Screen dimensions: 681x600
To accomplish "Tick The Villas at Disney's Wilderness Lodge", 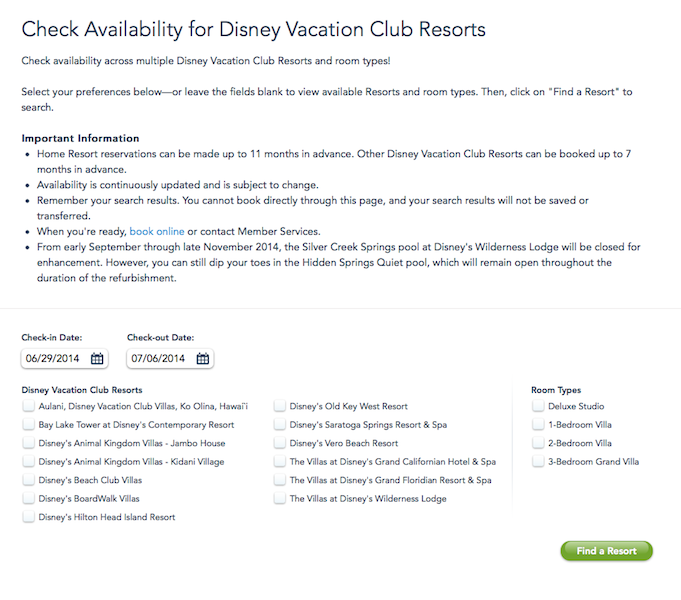I will (x=280, y=498).
